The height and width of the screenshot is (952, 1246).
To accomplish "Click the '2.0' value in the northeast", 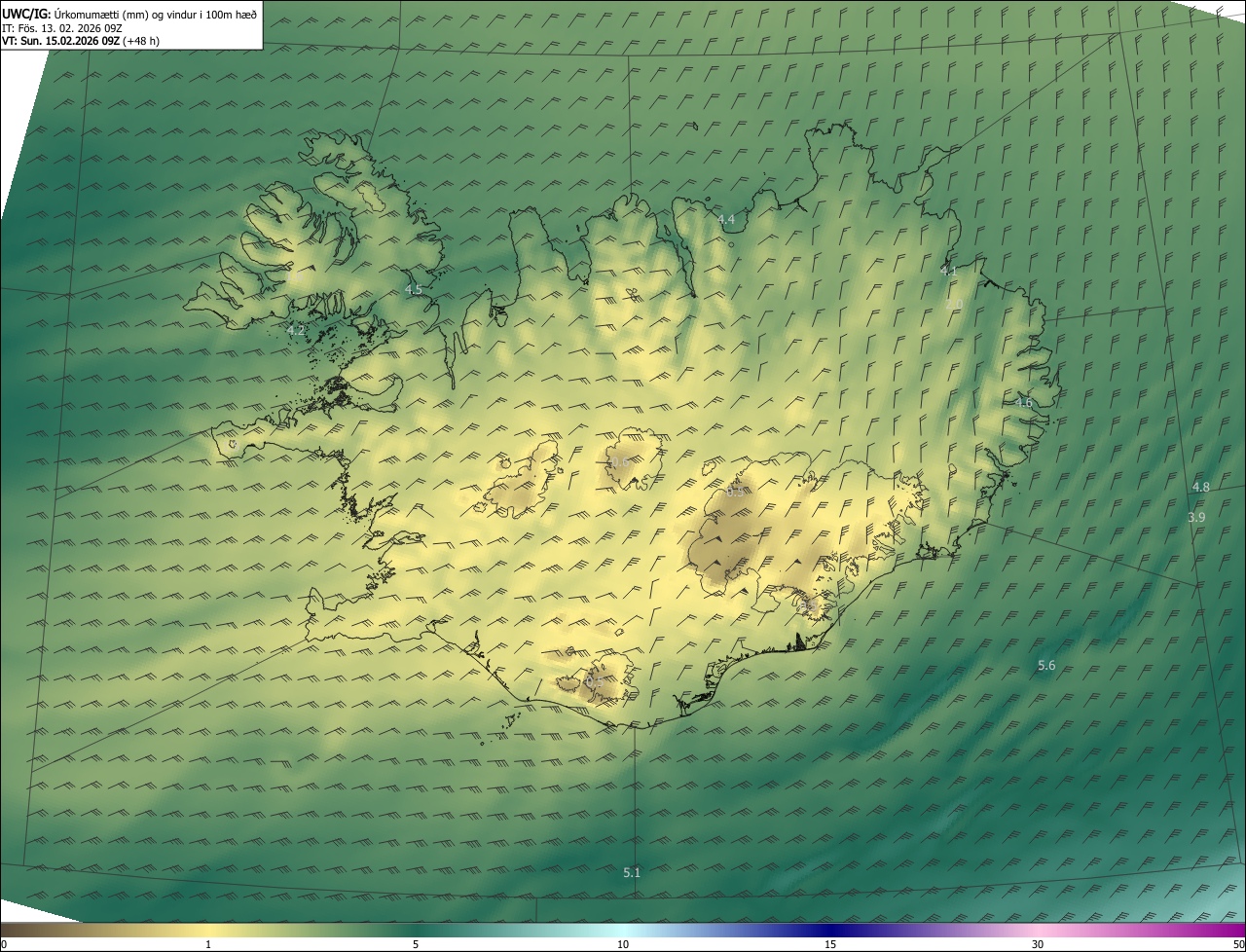I will (954, 305).
